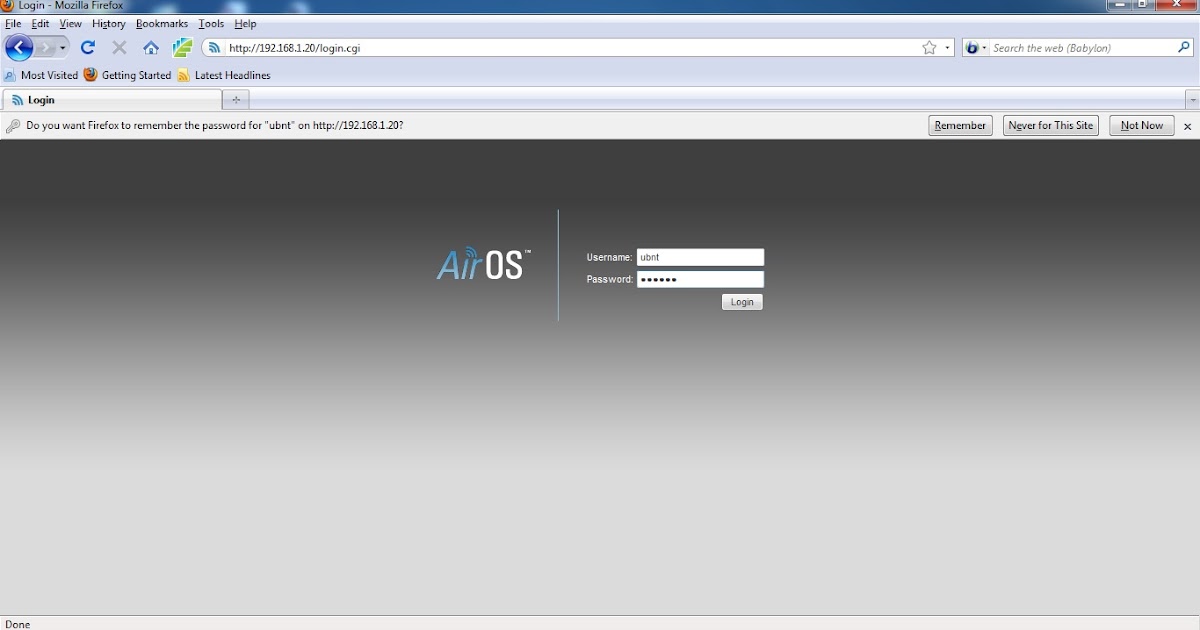The width and height of the screenshot is (1200, 630).
Task: Click the Done status bar text
Action: (18, 624)
